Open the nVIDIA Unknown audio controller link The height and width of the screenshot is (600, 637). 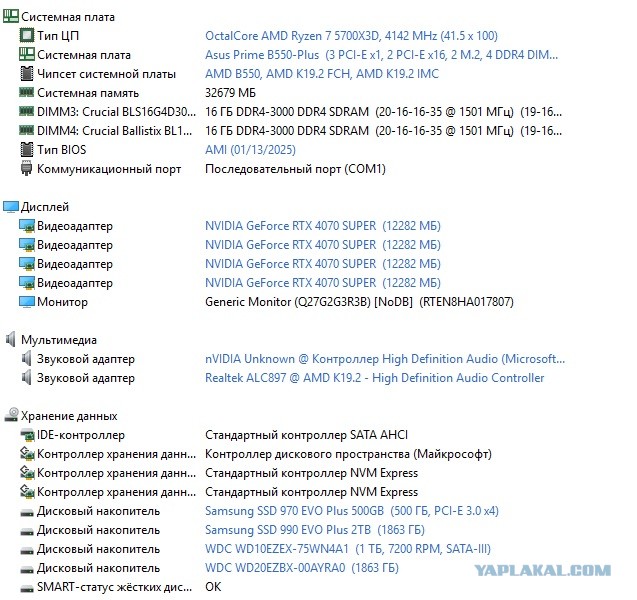[x=385, y=359]
